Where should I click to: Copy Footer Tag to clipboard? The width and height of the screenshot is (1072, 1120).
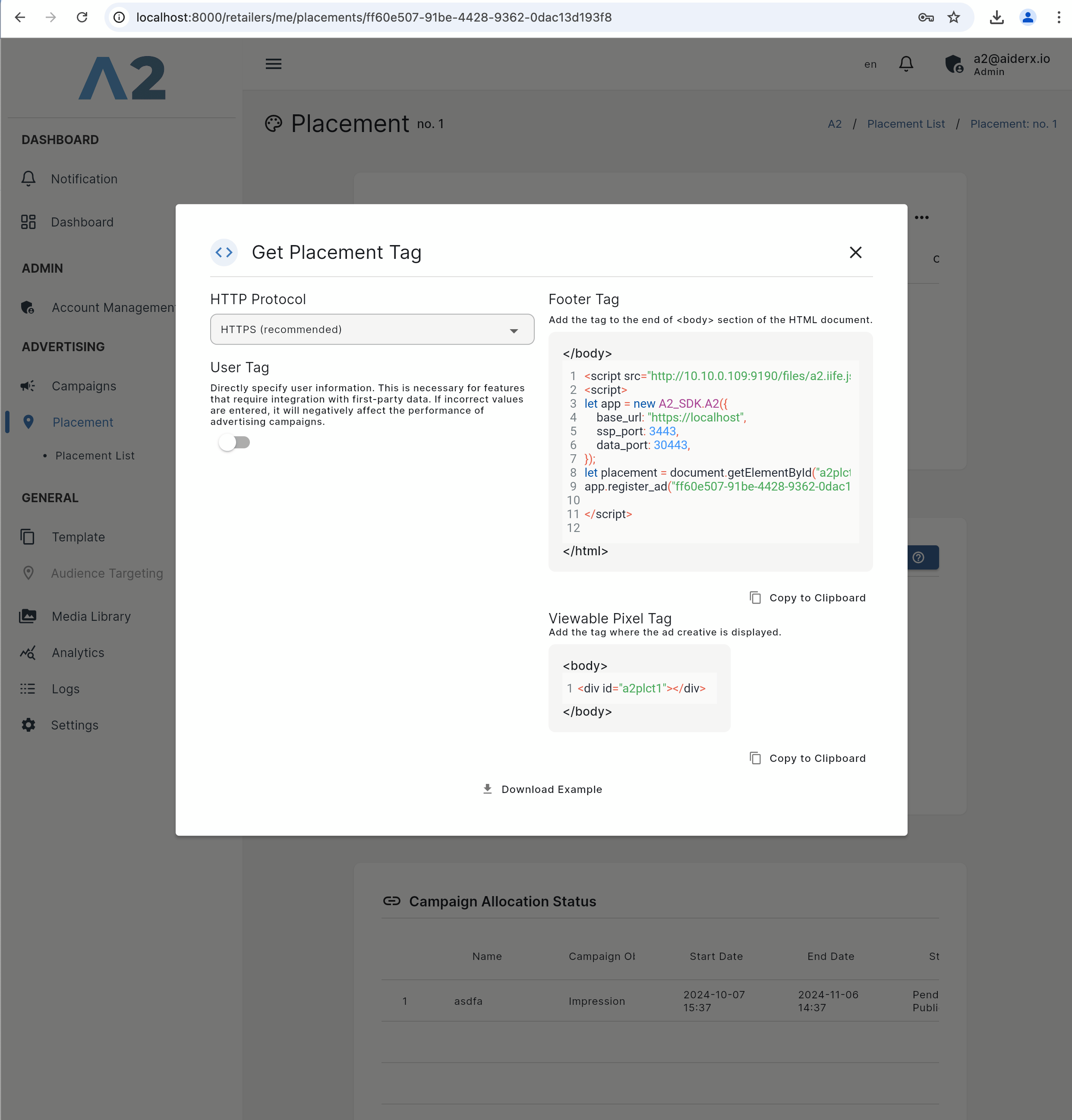(807, 598)
